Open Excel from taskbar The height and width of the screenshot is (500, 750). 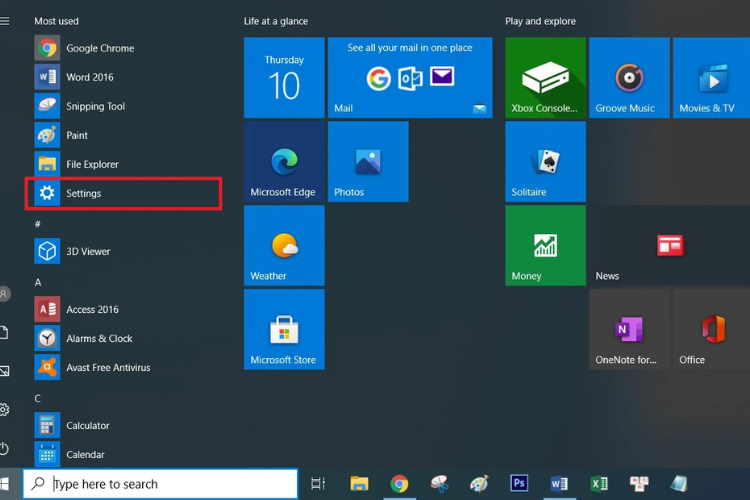(598, 484)
